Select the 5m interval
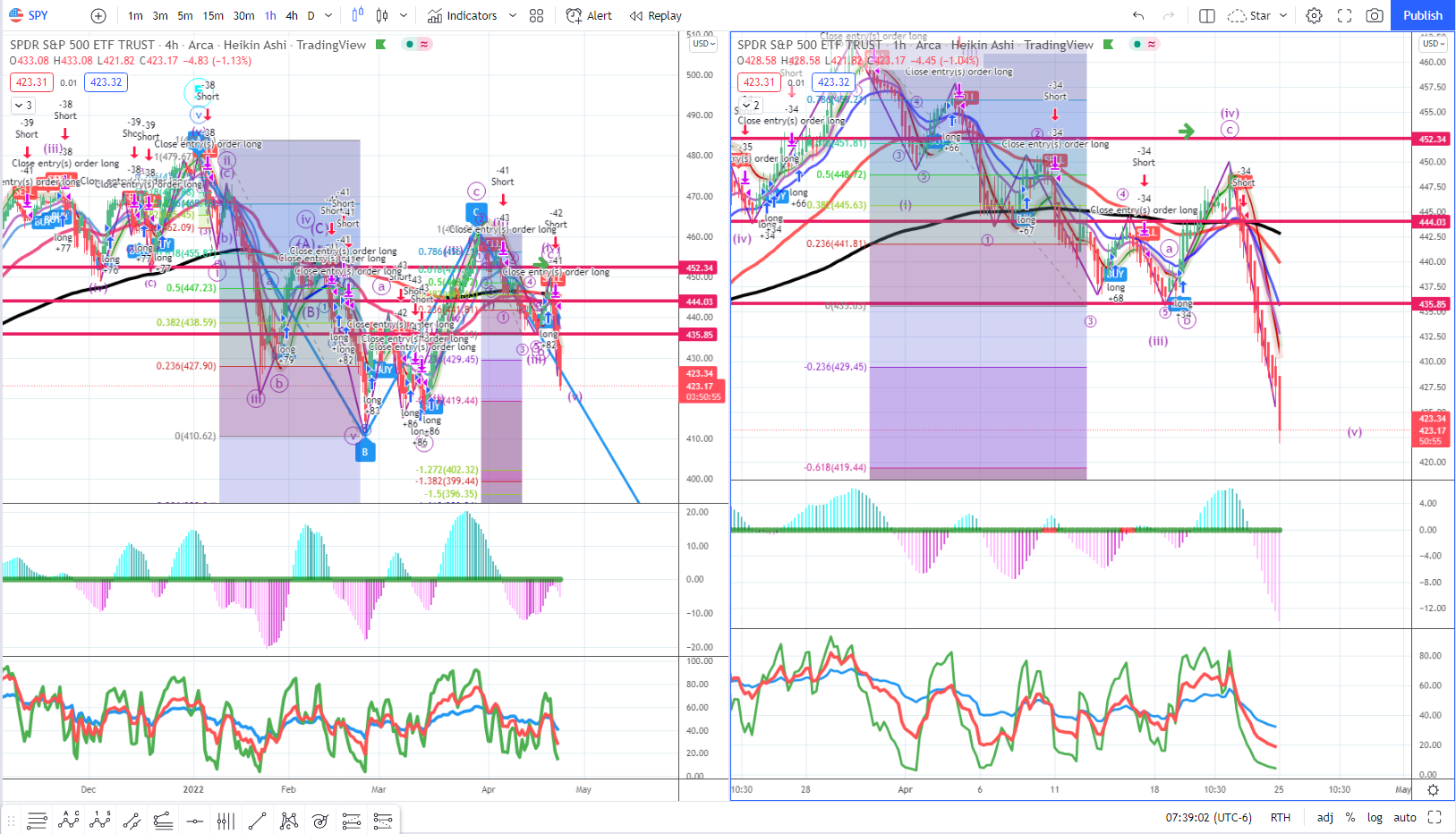 pyautogui.click(x=185, y=15)
